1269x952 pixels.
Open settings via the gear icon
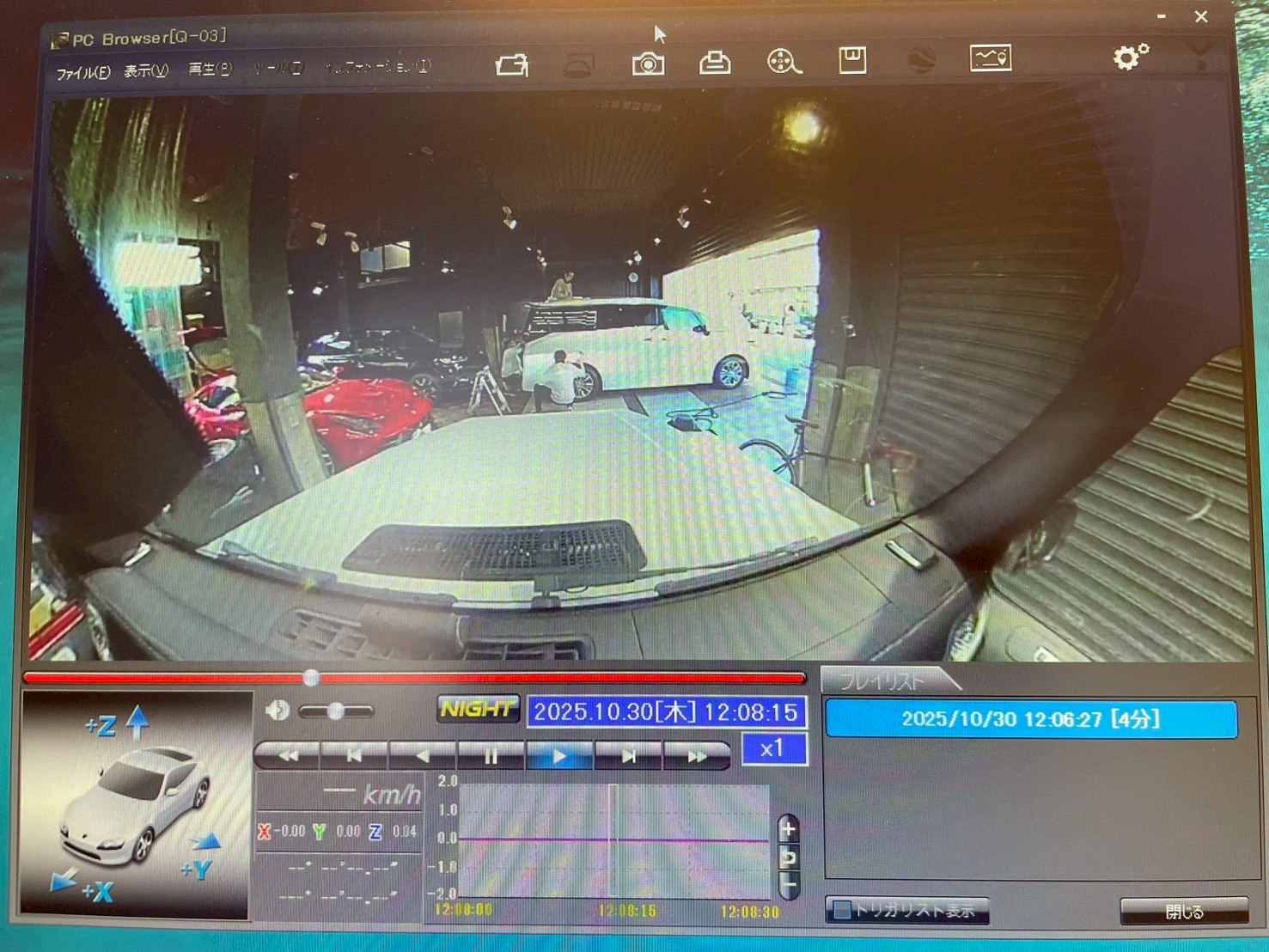(1129, 58)
